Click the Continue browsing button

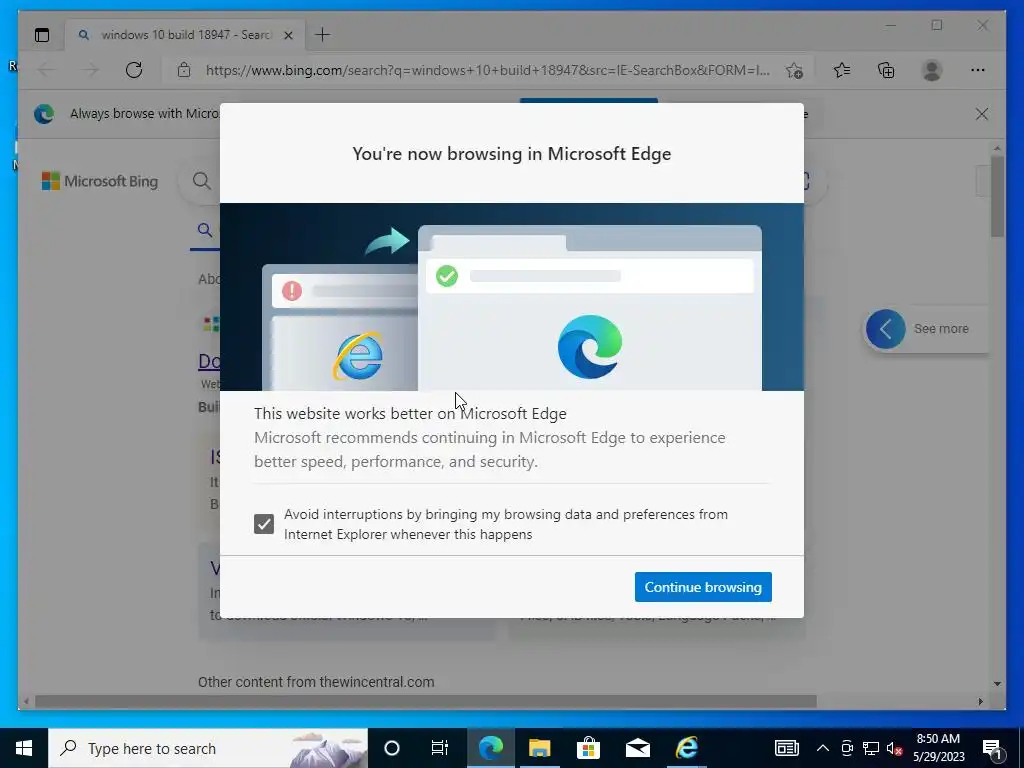[x=703, y=587]
